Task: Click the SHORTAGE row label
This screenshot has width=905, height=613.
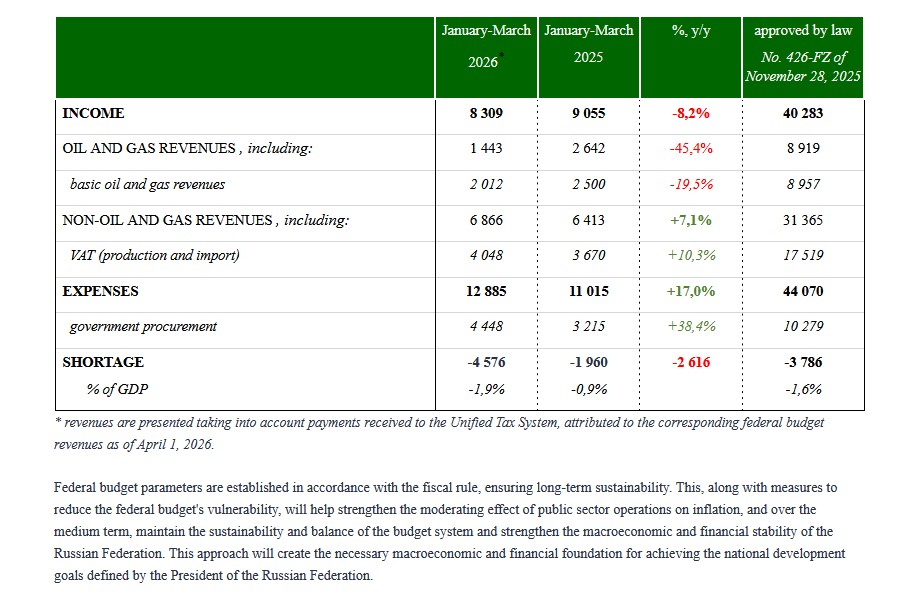Action: 103,362
